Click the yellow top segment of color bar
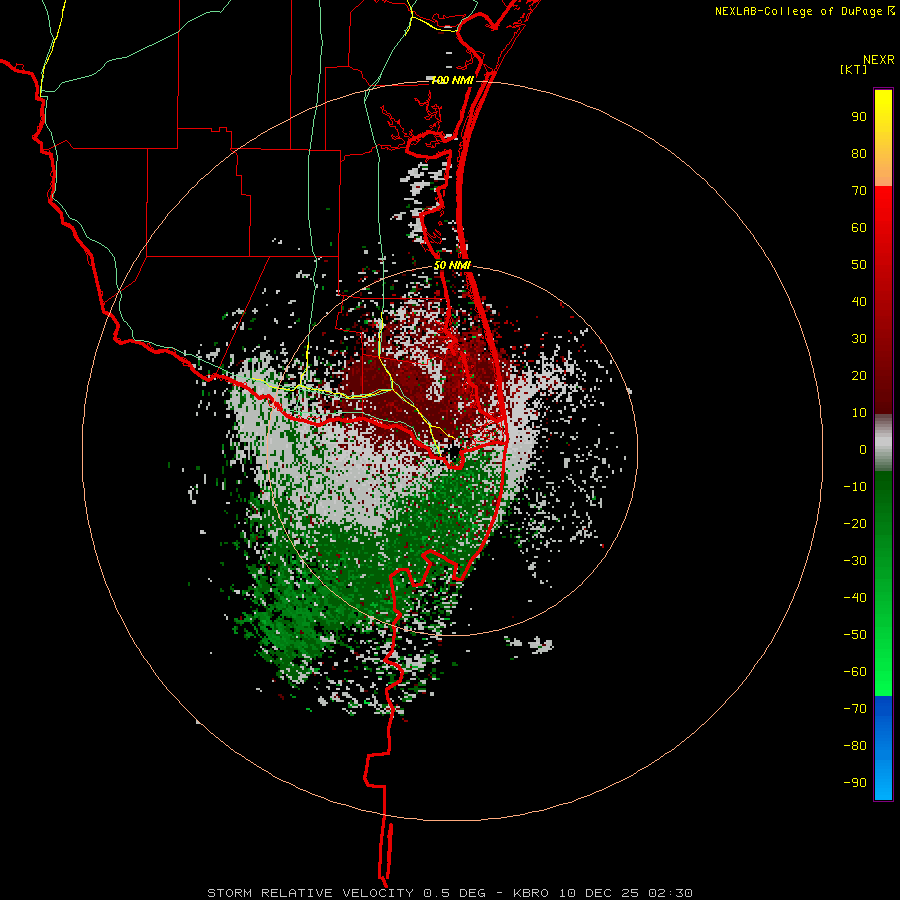 click(x=883, y=138)
